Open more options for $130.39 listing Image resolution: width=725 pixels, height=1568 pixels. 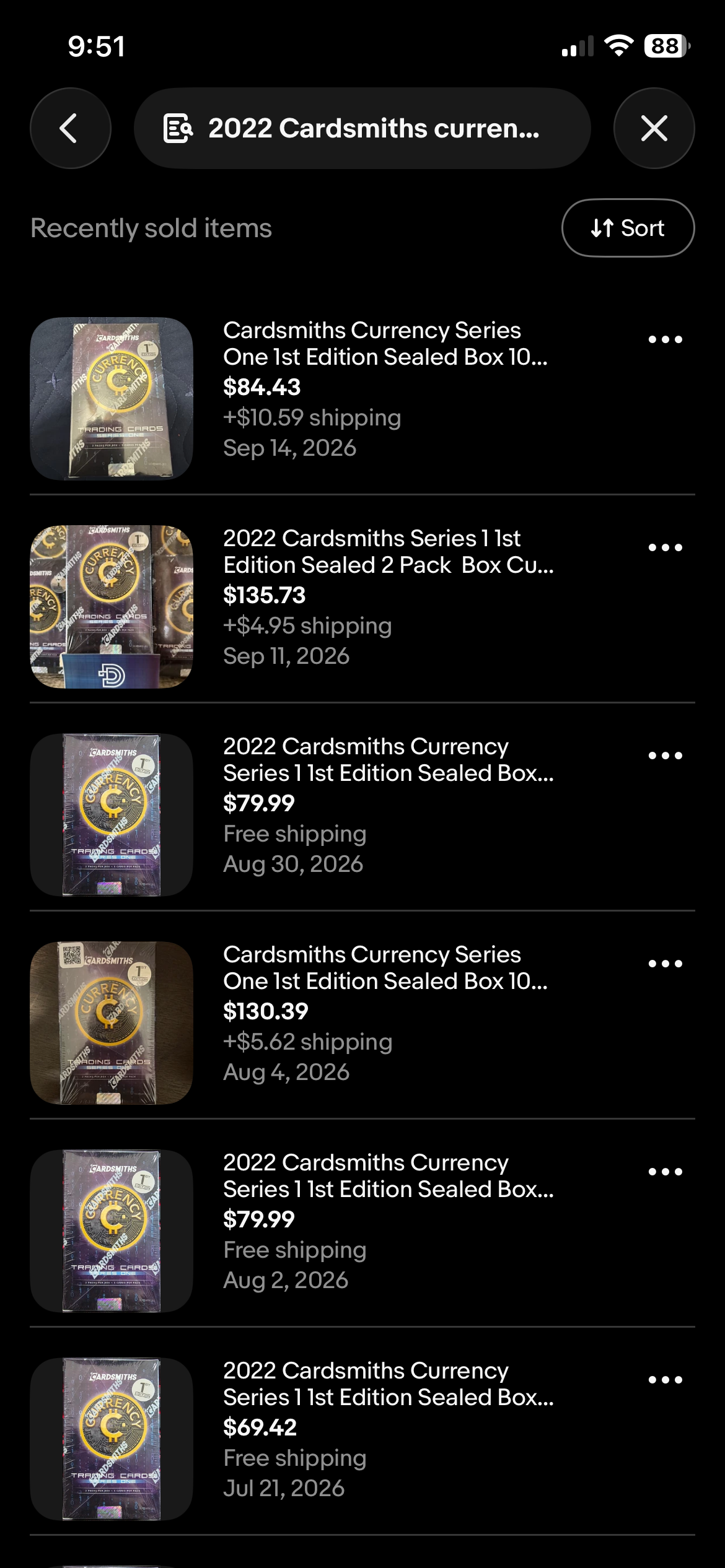[666, 964]
